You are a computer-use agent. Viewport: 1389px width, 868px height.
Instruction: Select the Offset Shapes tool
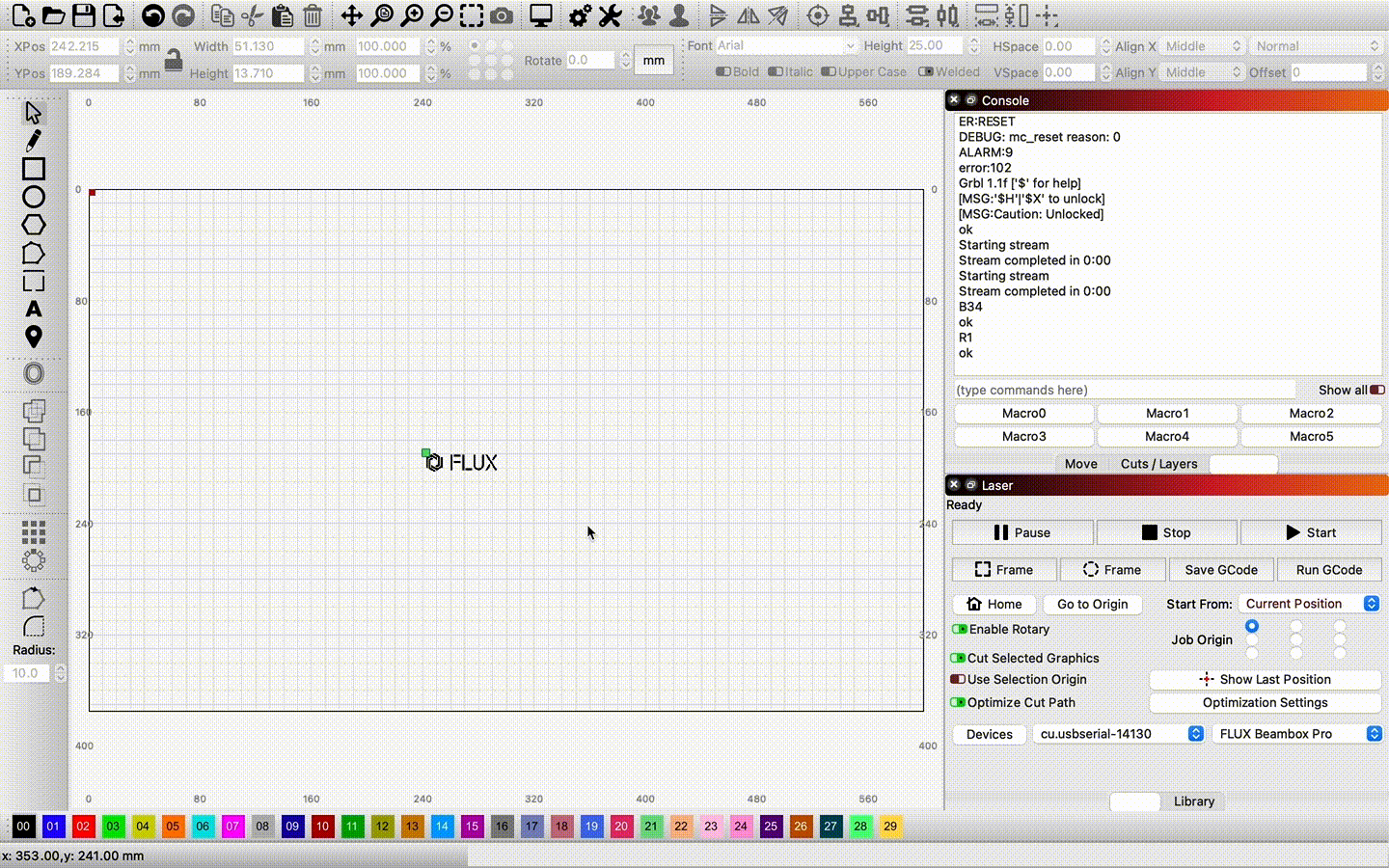point(33,373)
